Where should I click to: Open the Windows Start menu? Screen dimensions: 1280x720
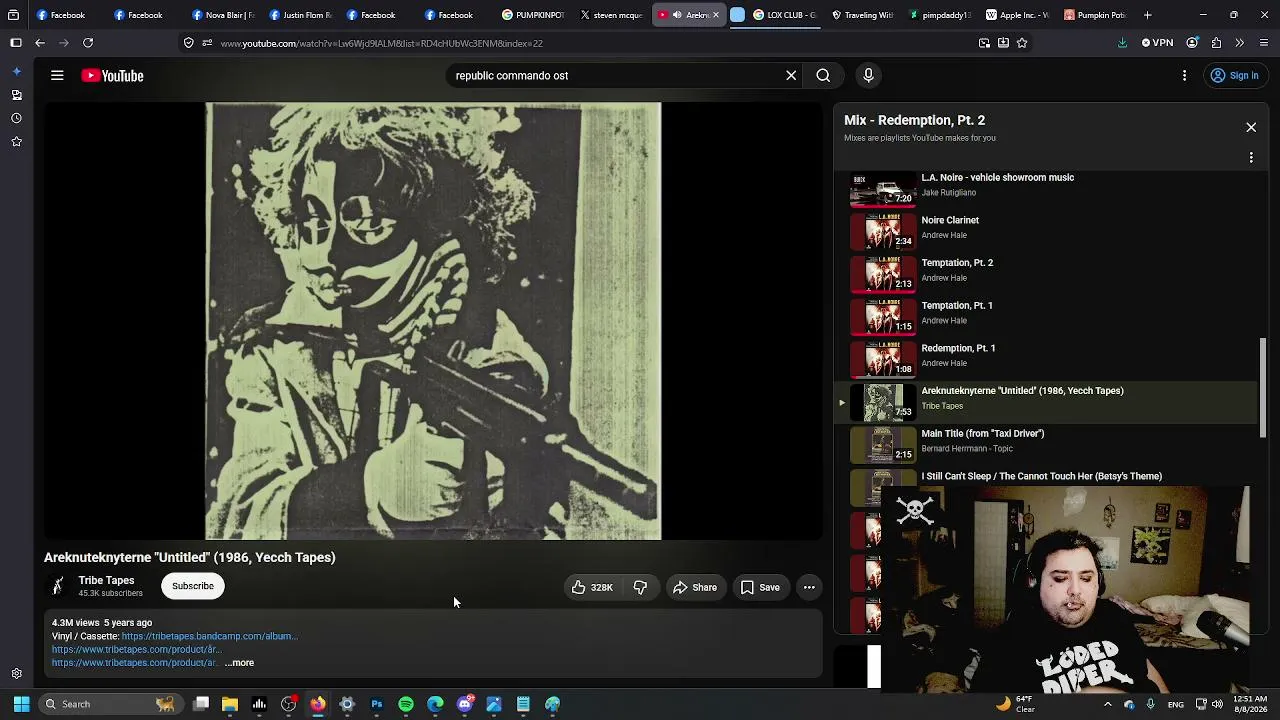click(21, 704)
